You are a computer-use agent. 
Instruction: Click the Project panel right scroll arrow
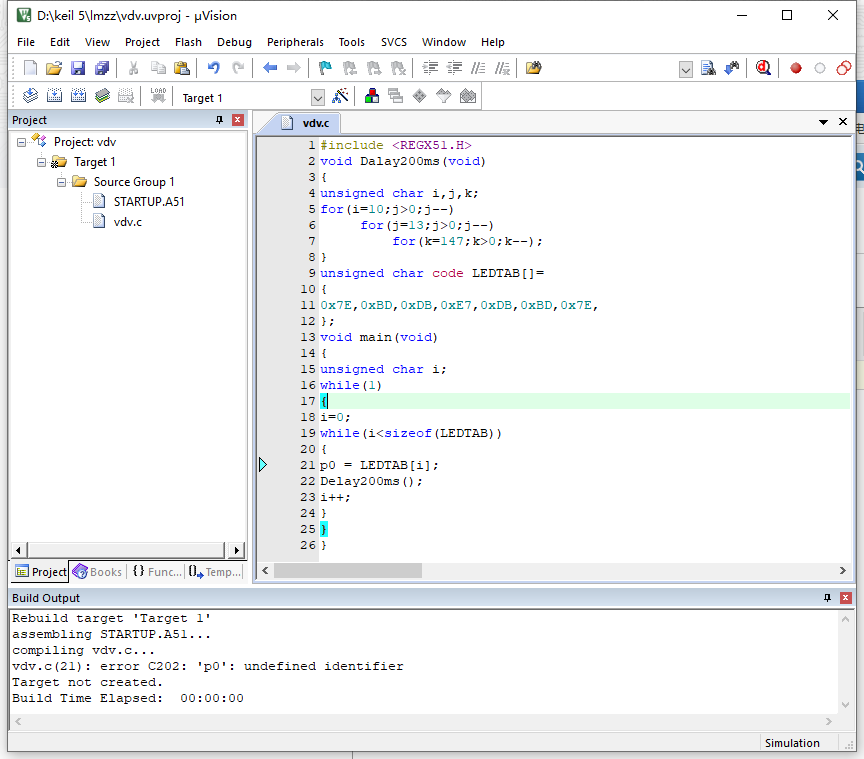[x=236, y=550]
